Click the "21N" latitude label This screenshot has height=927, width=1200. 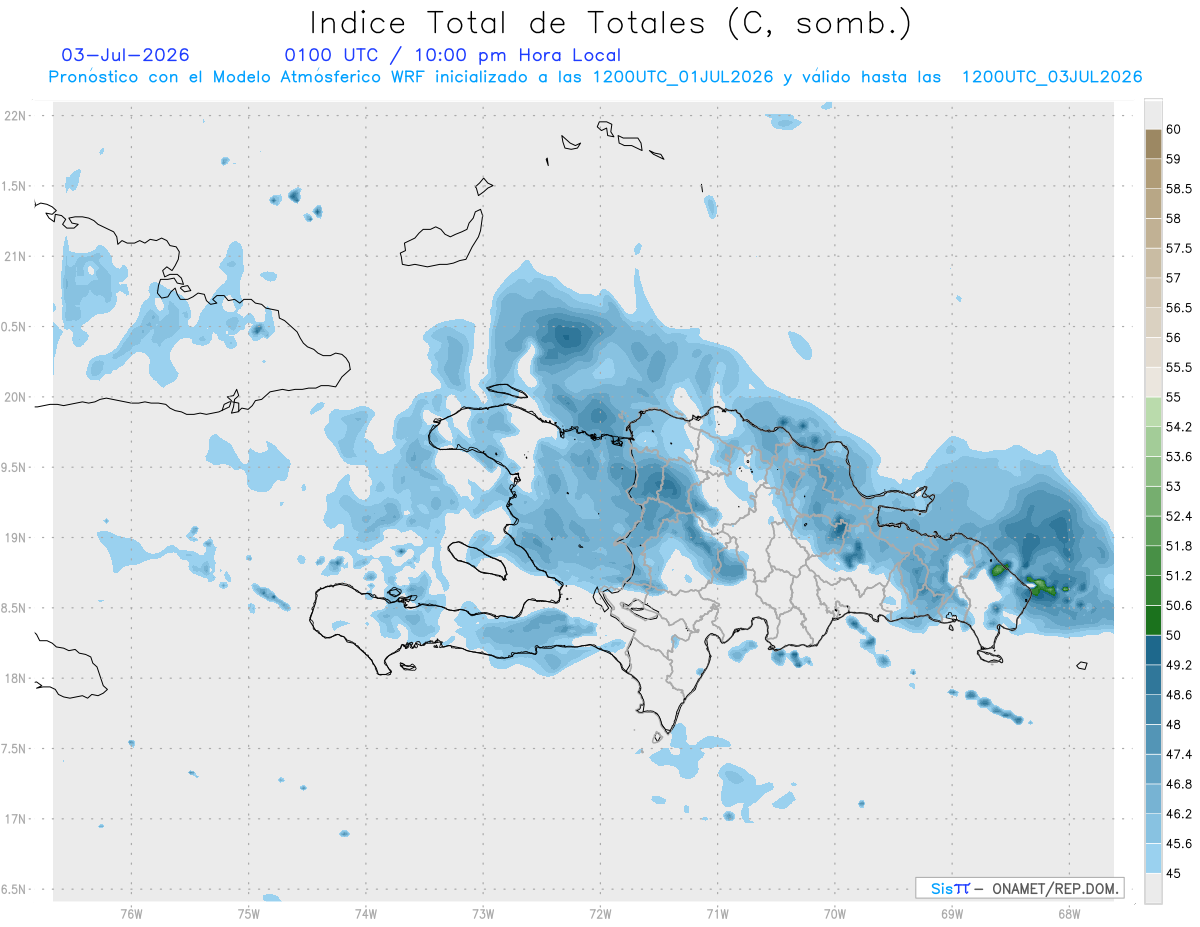coord(16,256)
